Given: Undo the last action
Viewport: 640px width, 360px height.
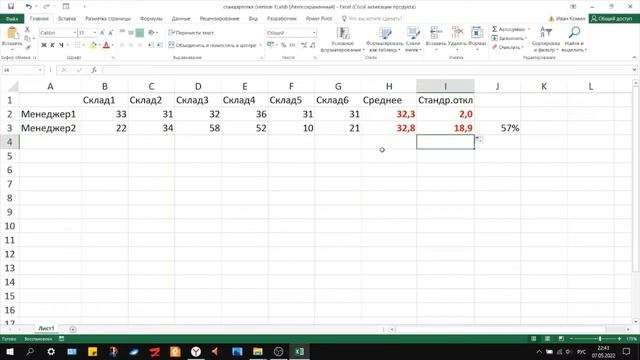Looking at the screenshot, I should click(x=28, y=7).
